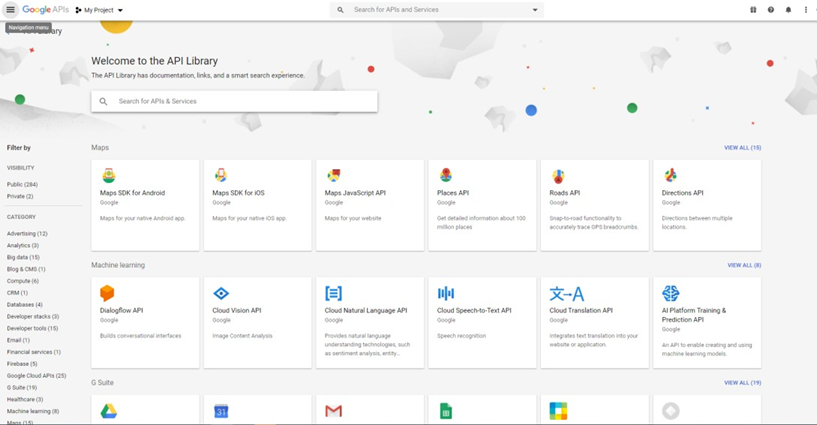The image size is (817, 425).
Task: Expand the top search bar dropdown arrow
Action: [535, 10]
